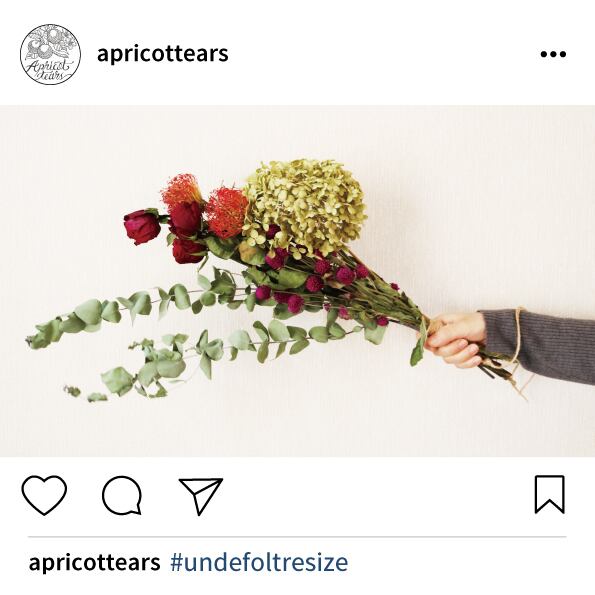The width and height of the screenshot is (595, 595).
Task: Open comments via the speech bubble icon
Action: click(x=122, y=495)
